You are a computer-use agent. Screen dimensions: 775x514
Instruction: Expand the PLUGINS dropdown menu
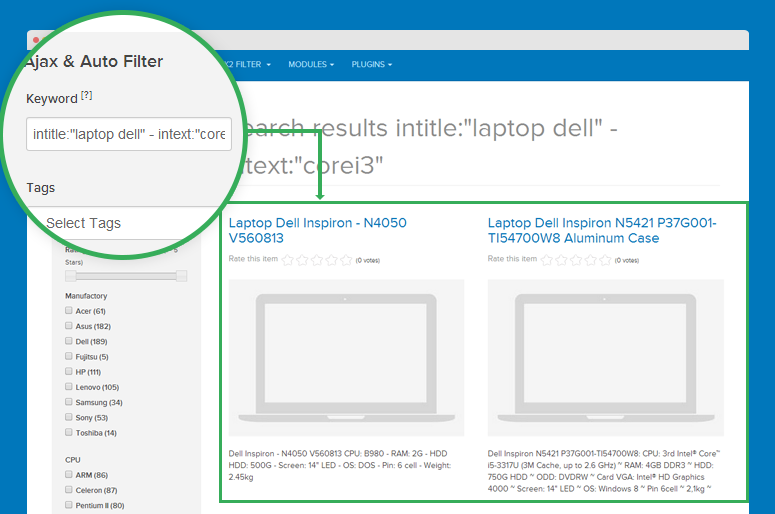tap(371, 65)
